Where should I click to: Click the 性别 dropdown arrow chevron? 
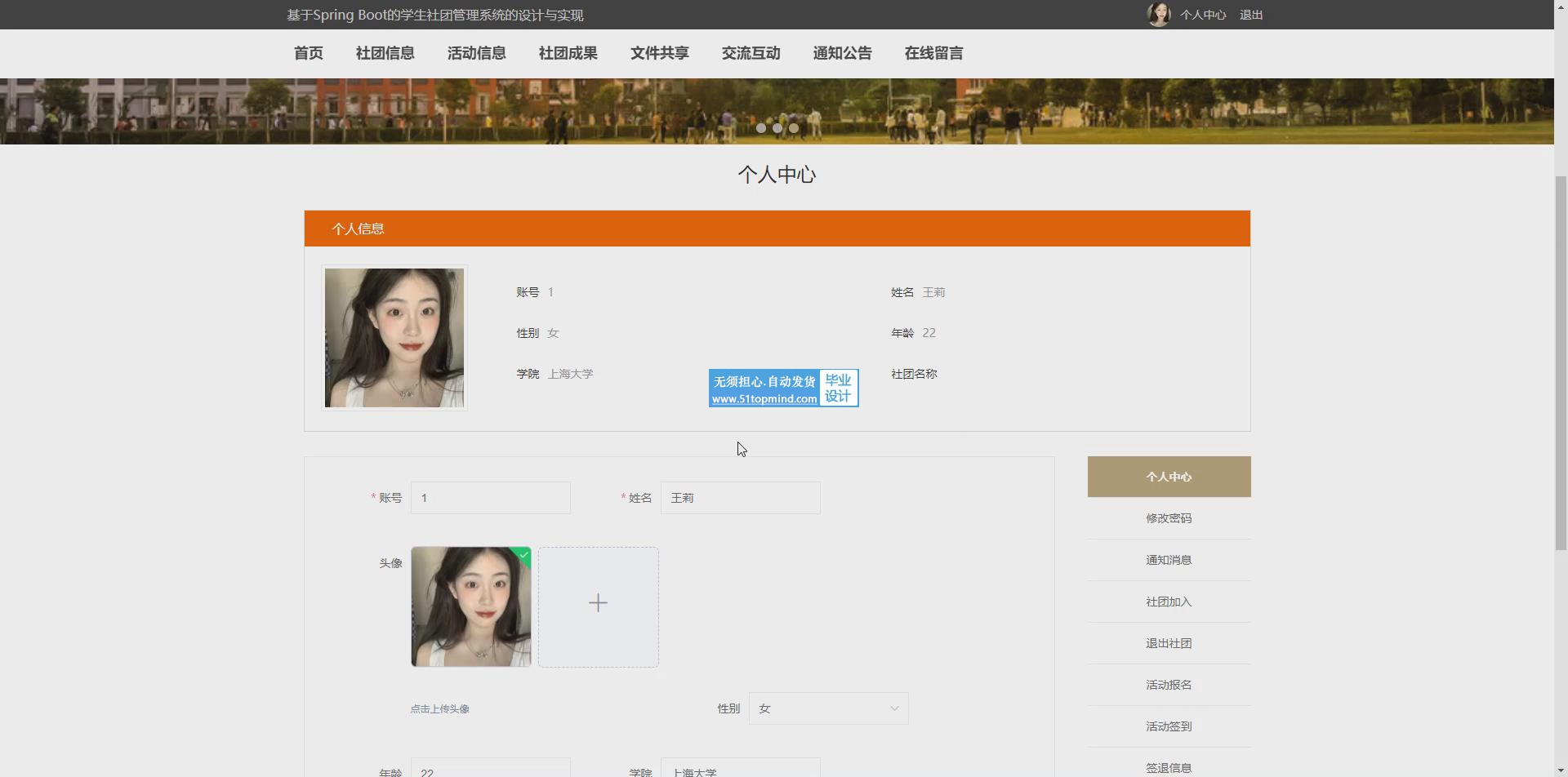[x=894, y=708]
